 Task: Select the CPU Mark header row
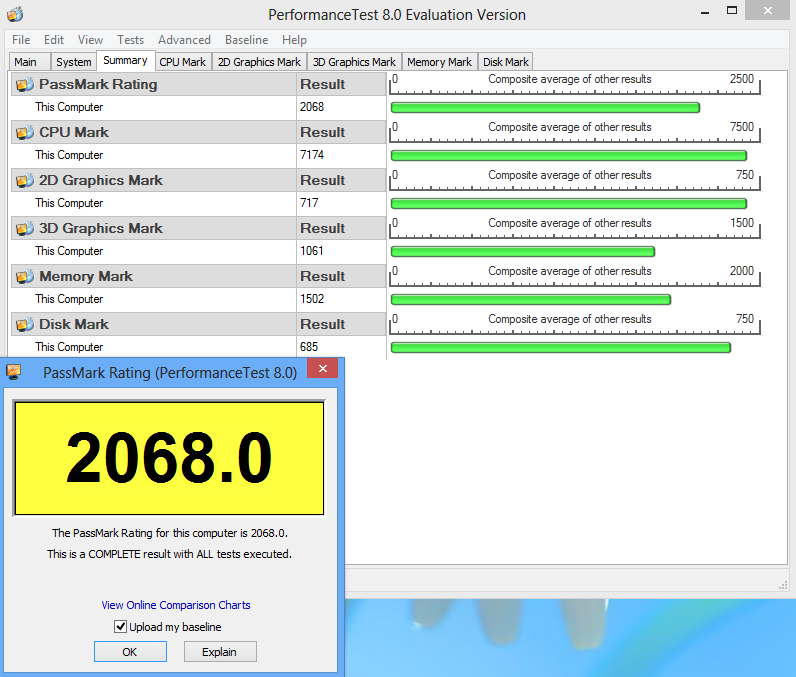pyautogui.click(x=198, y=132)
